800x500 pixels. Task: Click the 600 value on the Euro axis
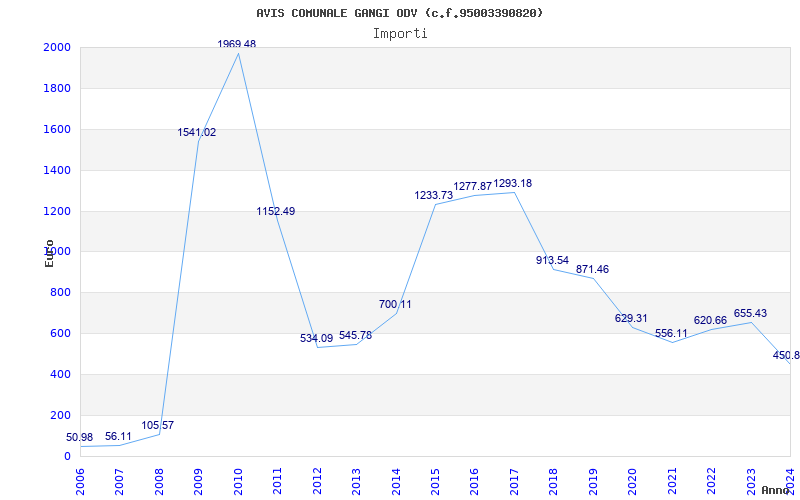pos(60,334)
